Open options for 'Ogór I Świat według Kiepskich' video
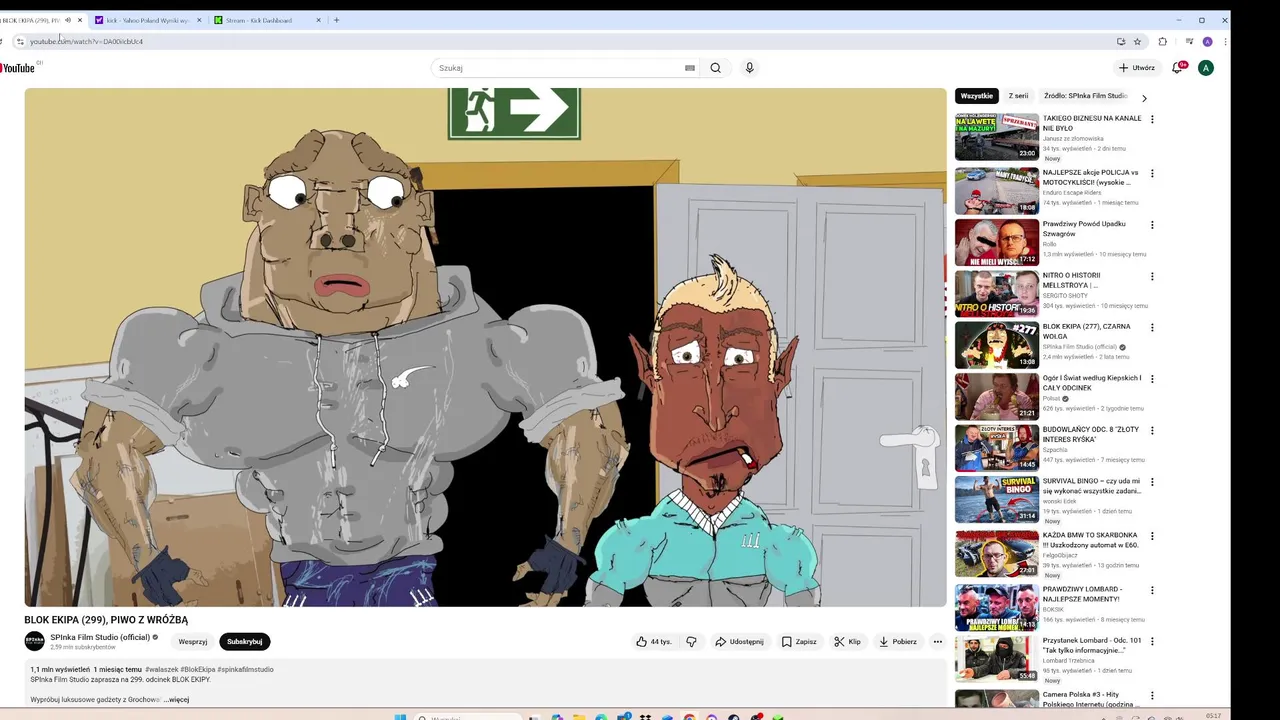The height and width of the screenshot is (720, 1280). [1152, 379]
